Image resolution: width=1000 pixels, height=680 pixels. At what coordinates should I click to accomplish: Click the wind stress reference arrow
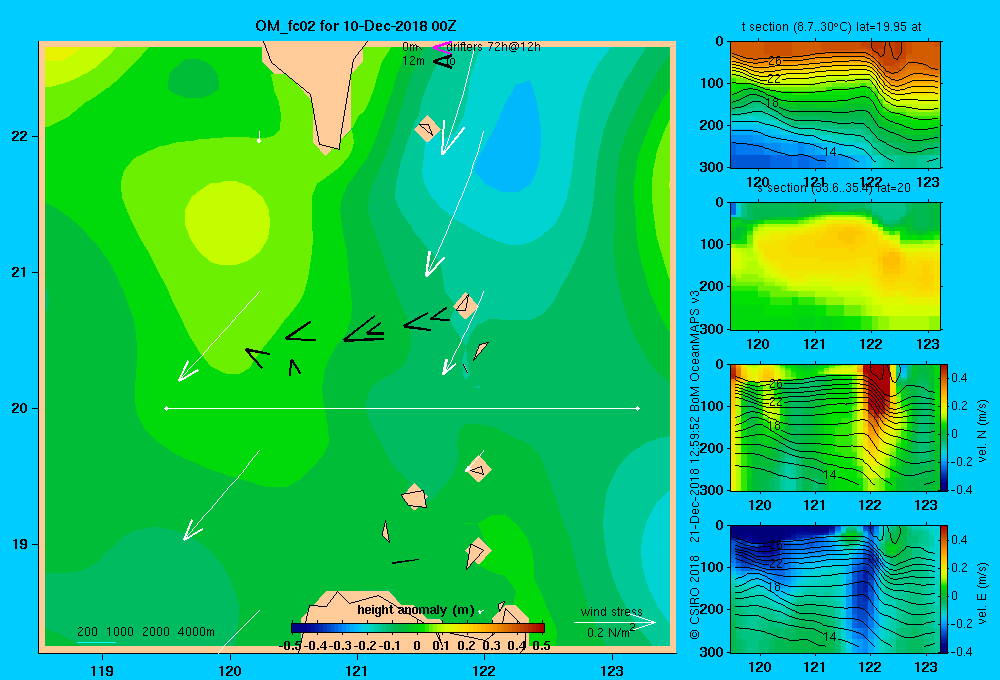[614, 622]
